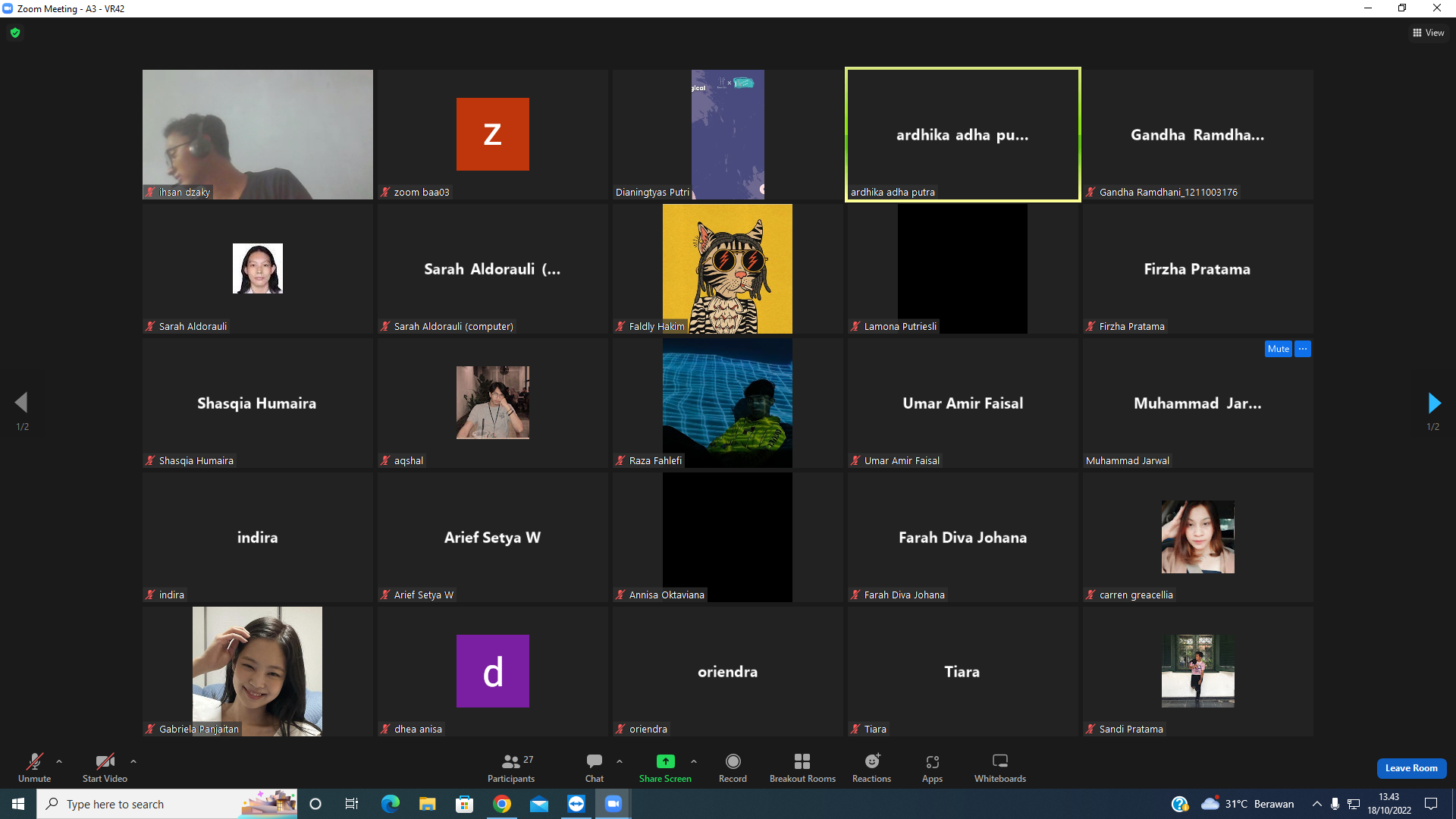Start recording the meeting
This screenshot has width=1456, height=819.
[733, 767]
